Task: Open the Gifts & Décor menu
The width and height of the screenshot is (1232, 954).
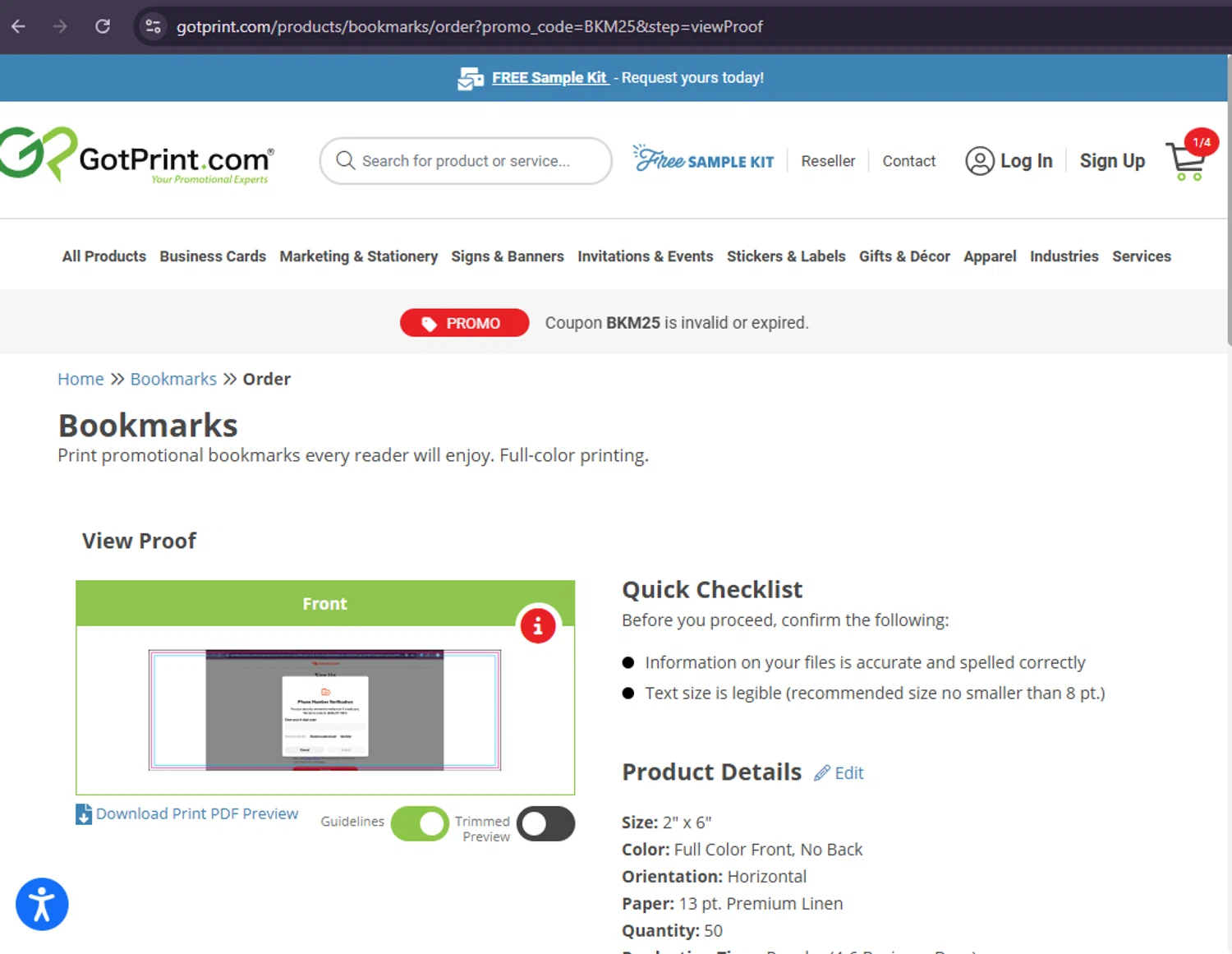Action: click(x=904, y=256)
